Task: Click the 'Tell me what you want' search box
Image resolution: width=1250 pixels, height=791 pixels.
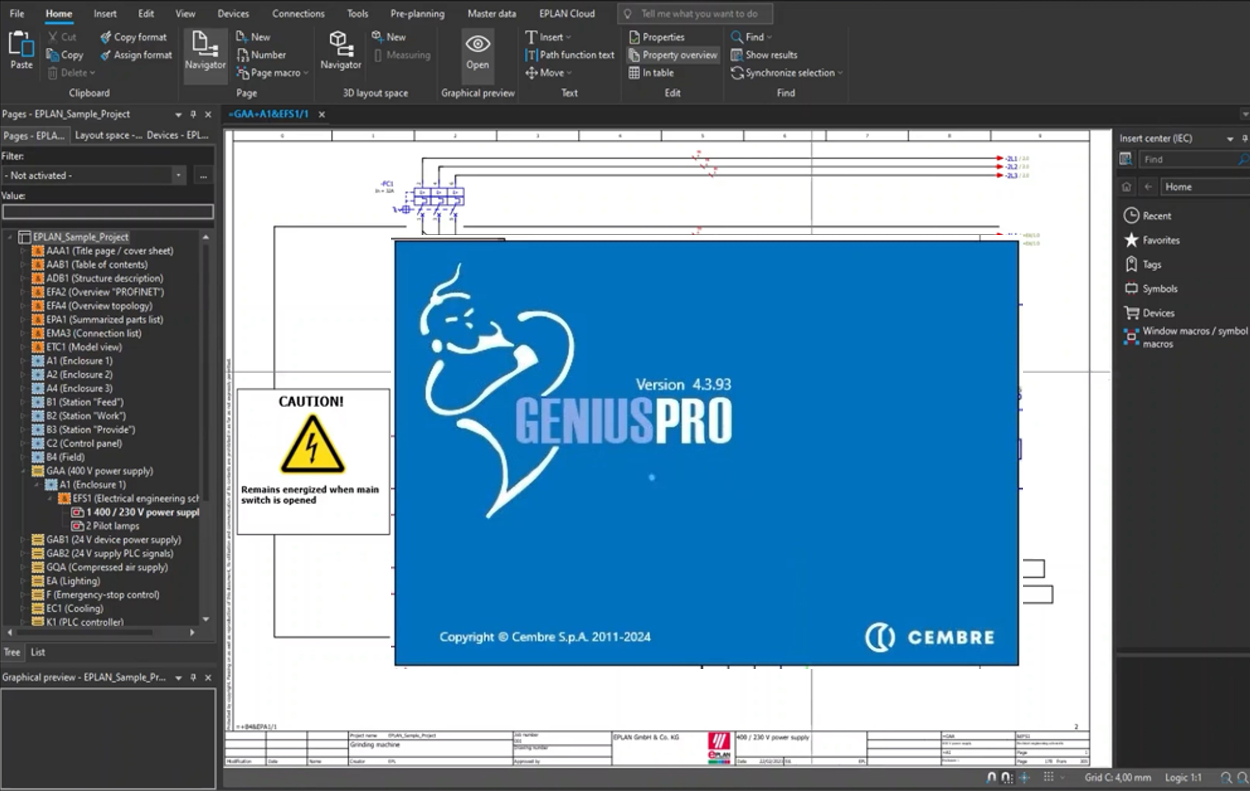Action: [x=698, y=14]
